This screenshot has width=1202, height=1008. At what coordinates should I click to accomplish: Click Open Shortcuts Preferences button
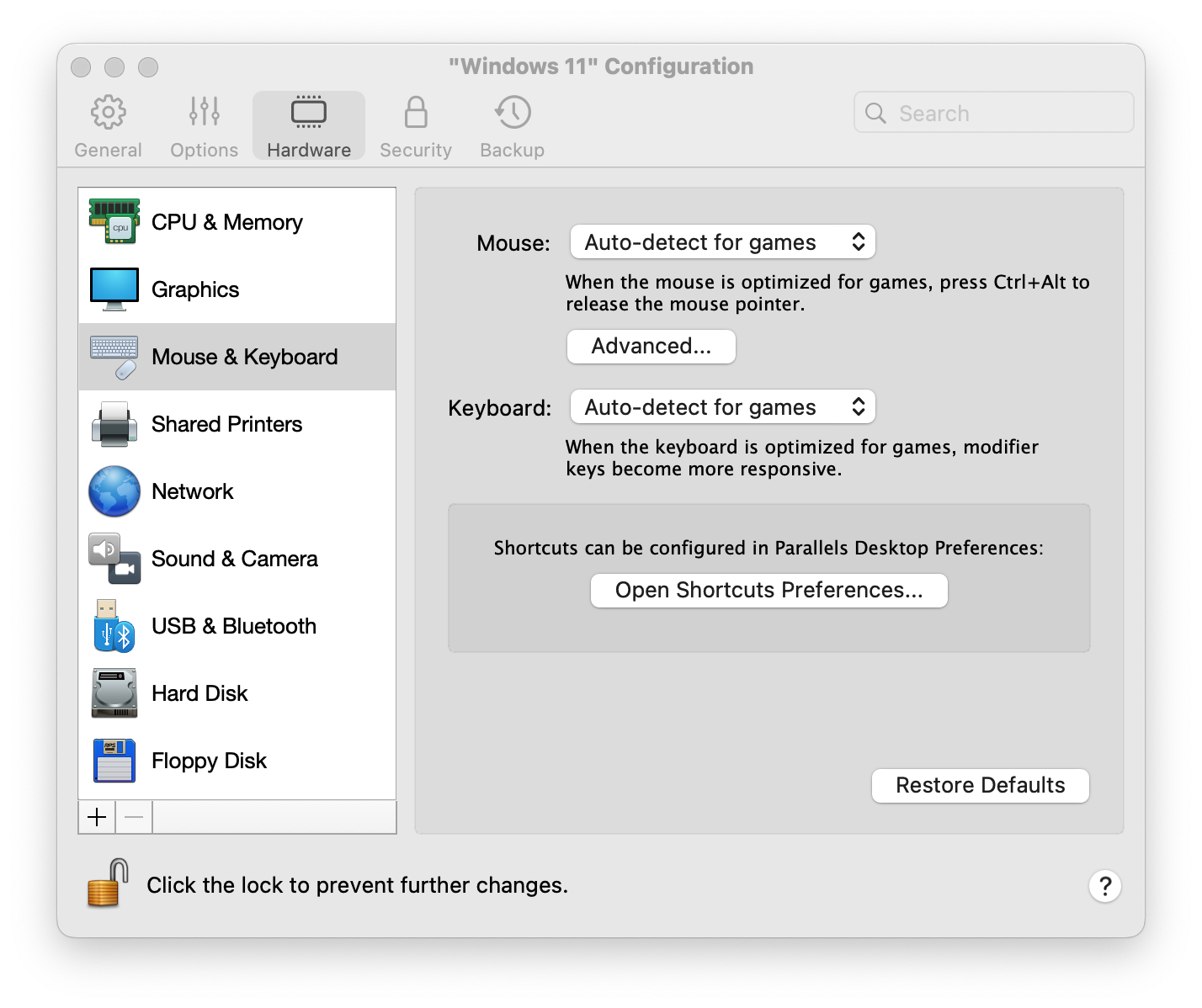click(769, 591)
